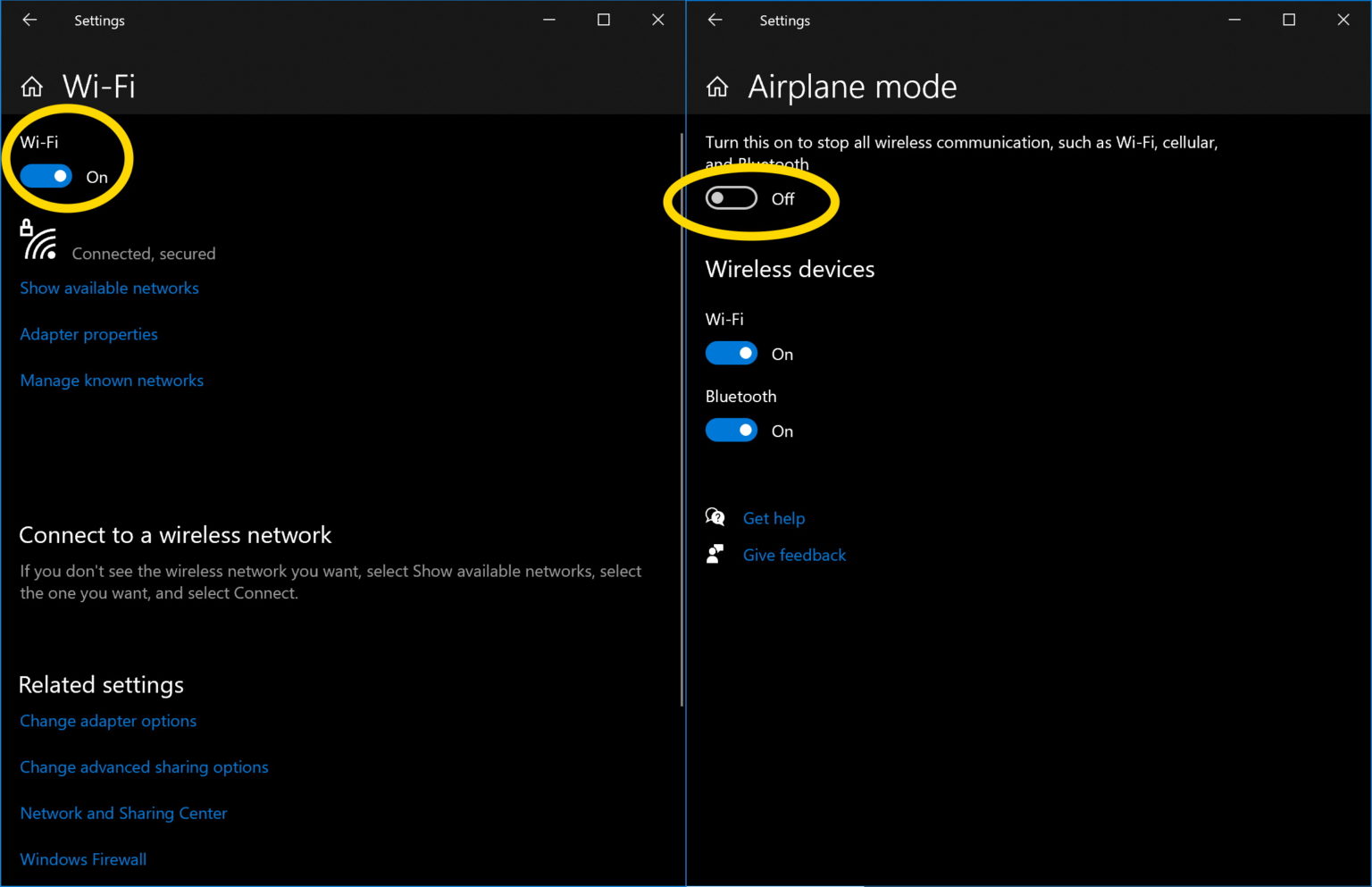This screenshot has width=1372, height=887.
Task: Click the Give feedback link
Action: 794,555
